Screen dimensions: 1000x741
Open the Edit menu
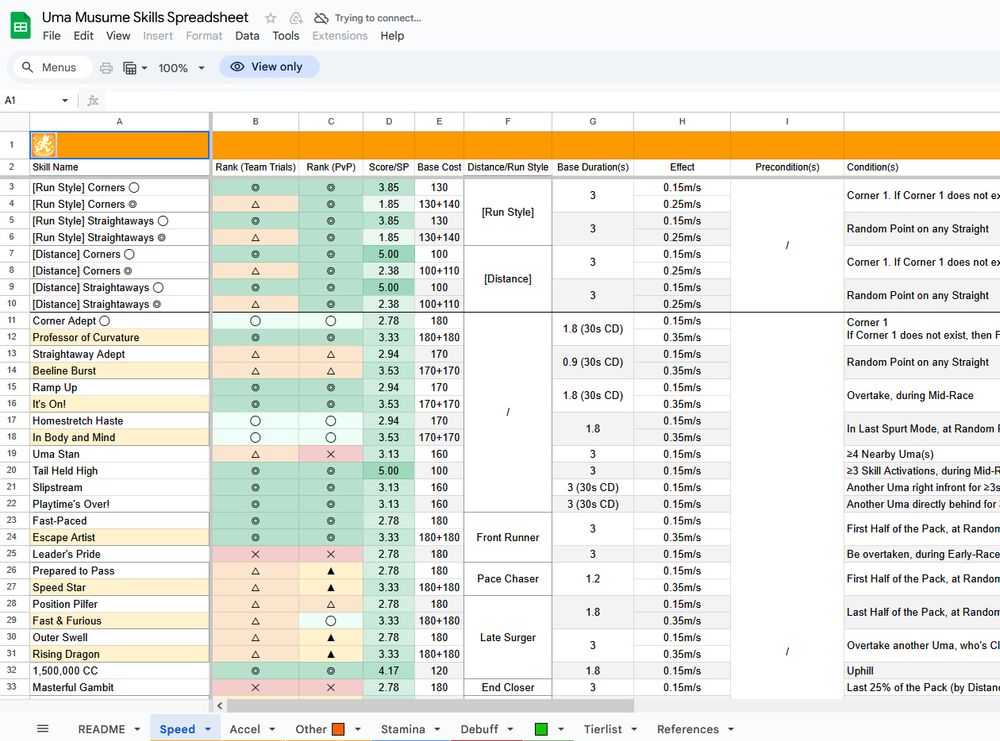pos(84,36)
